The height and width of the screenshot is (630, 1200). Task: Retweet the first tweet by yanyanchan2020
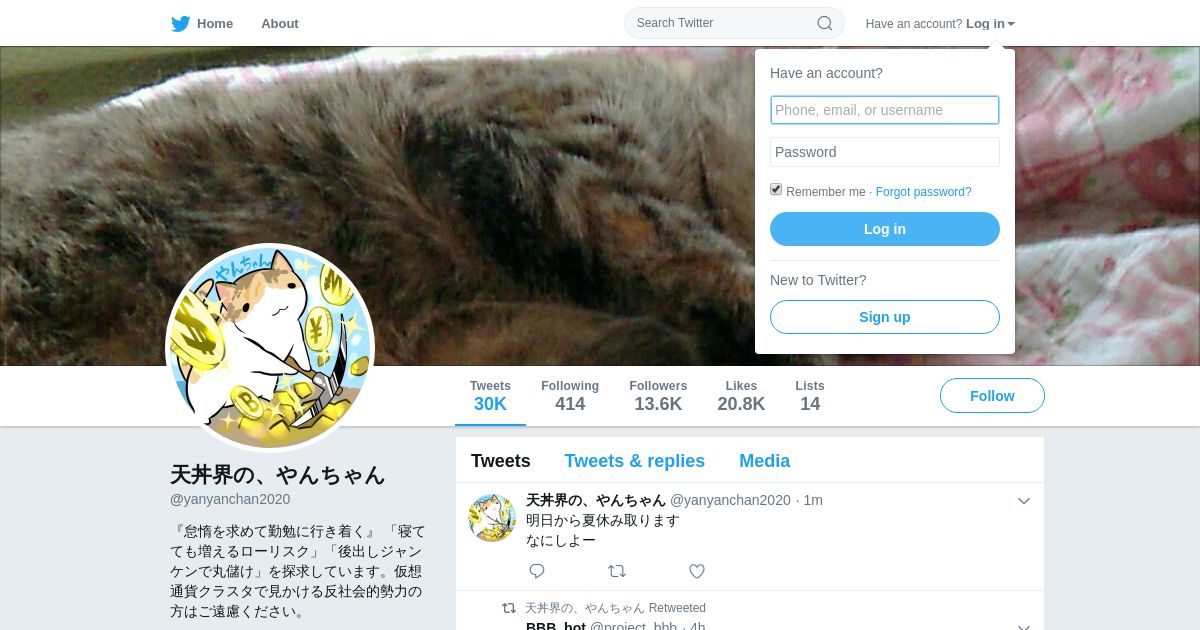pyautogui.click(x=617, y=571)
